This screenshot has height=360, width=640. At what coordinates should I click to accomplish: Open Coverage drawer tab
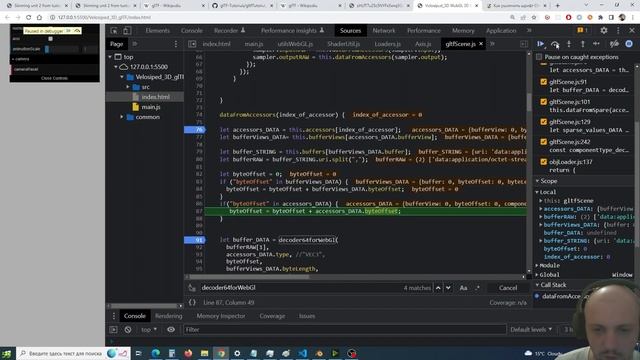(x=272, y=316)
